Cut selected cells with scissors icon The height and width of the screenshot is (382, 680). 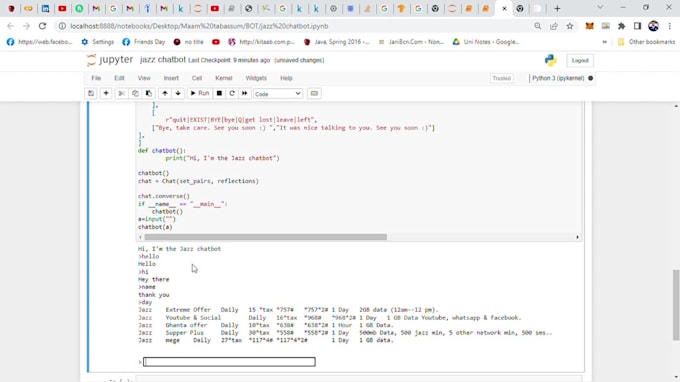click(x=122, y=94)
